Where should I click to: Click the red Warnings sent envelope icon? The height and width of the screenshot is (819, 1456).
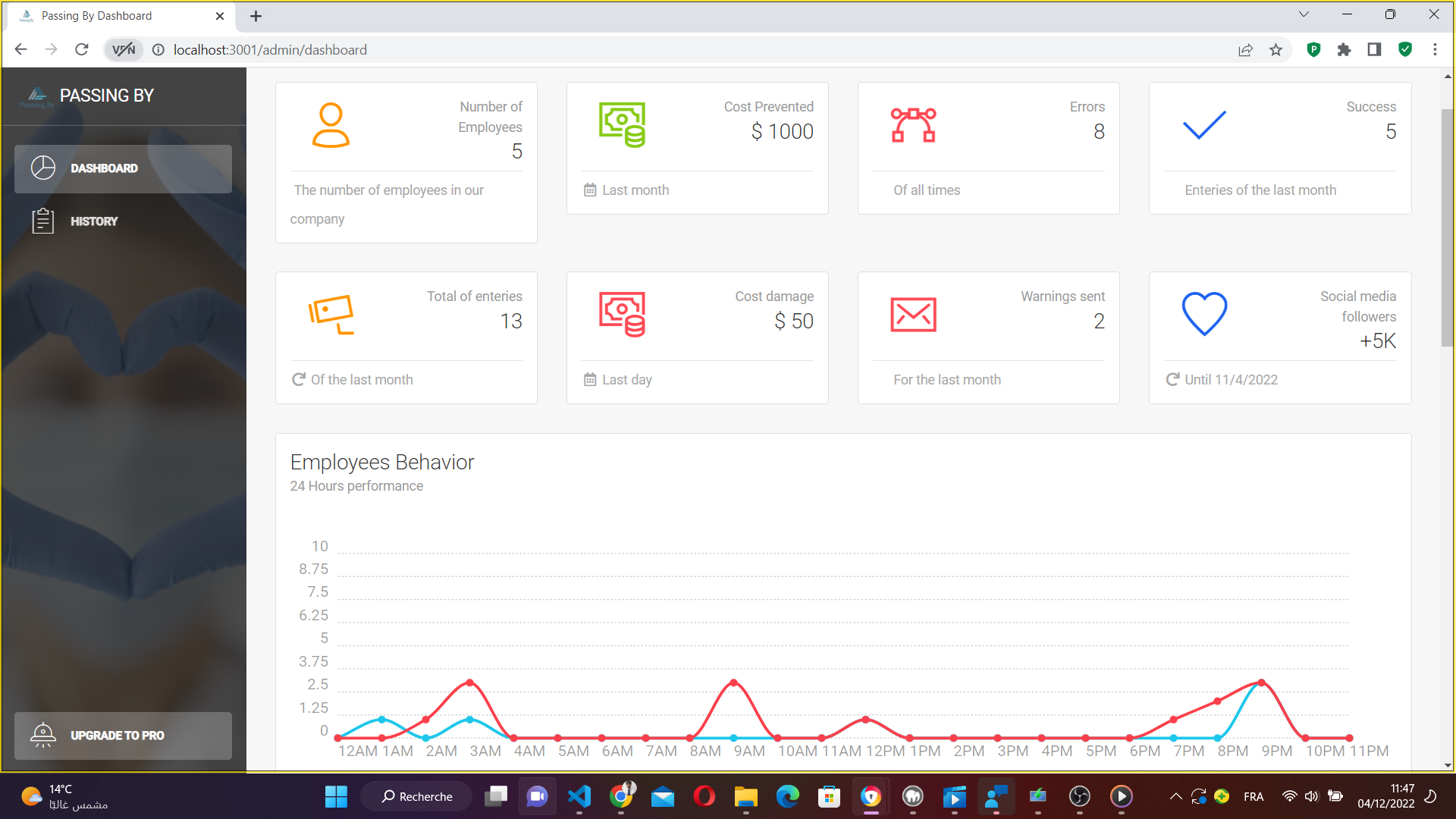coord(913,314)
